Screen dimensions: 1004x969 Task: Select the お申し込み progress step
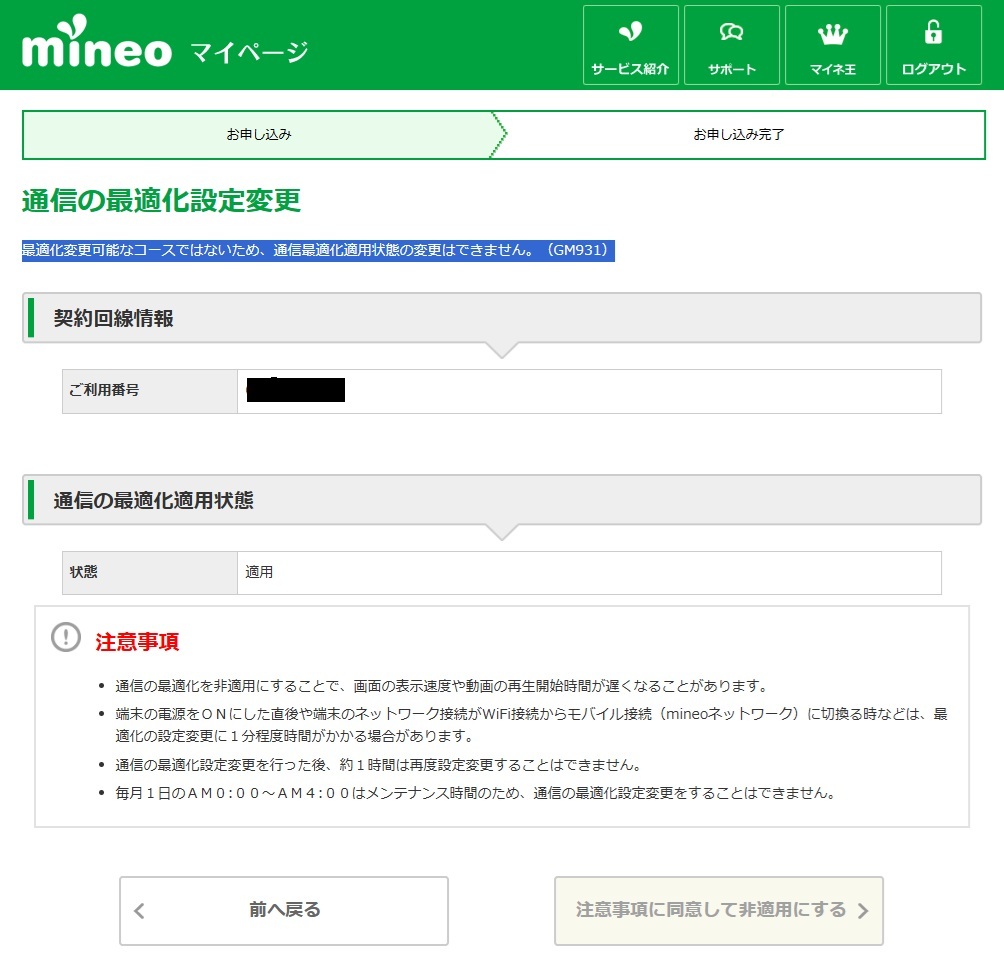click(259, 134)
